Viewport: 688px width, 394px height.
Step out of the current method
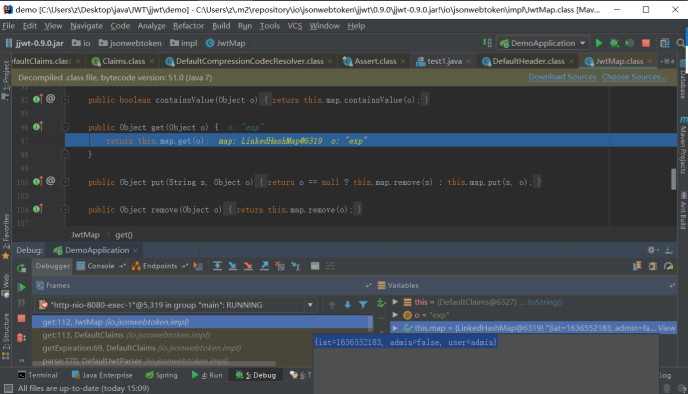[x=264, y=266]
